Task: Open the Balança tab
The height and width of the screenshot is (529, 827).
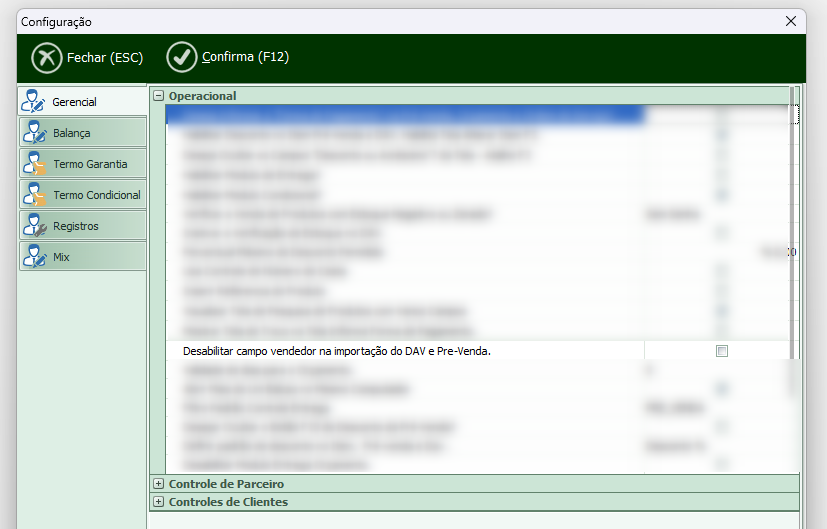Action: (83, 132)
